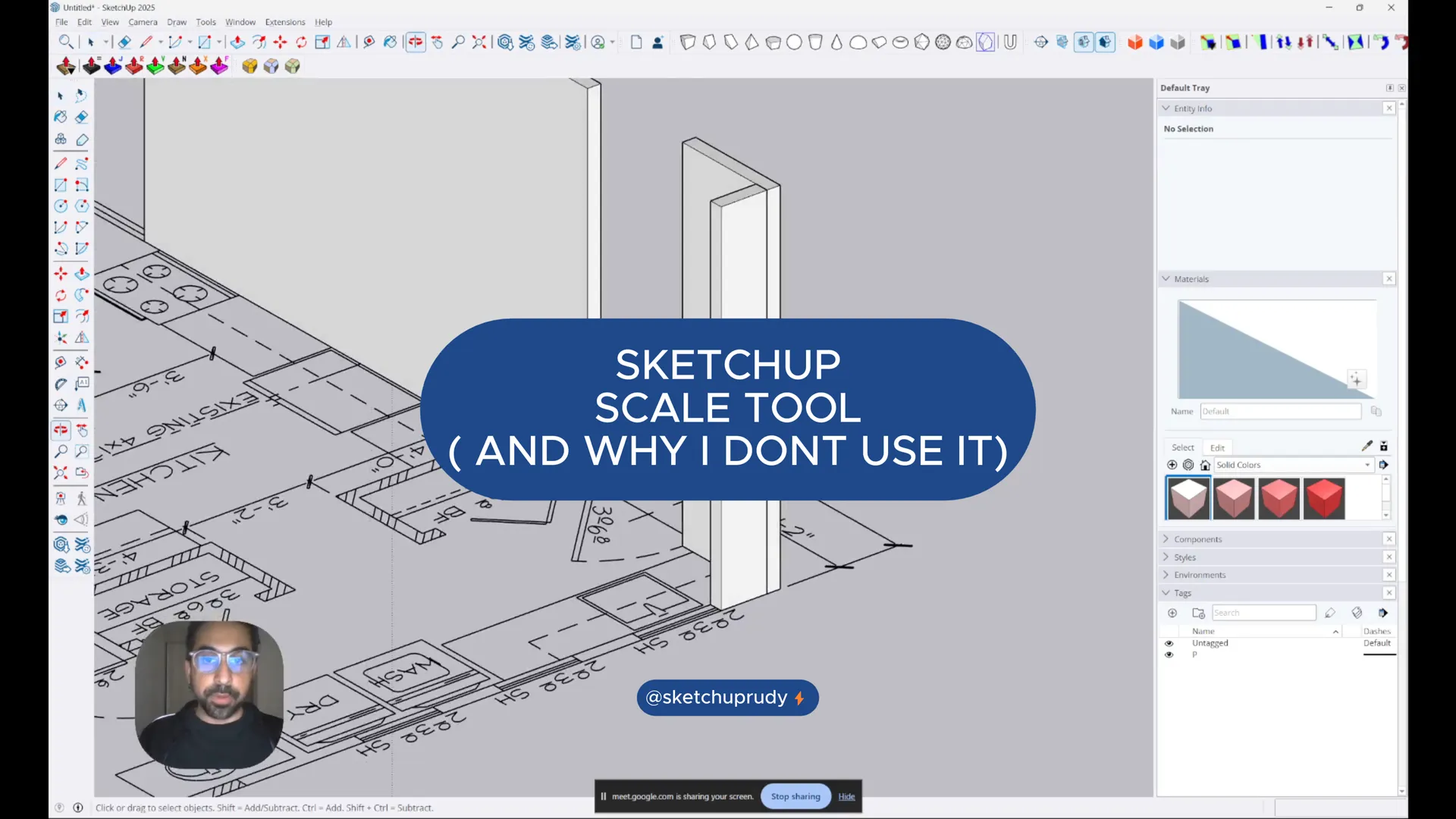Select the bright red material swatch
1456x819 pixels.
[1324, 498]
